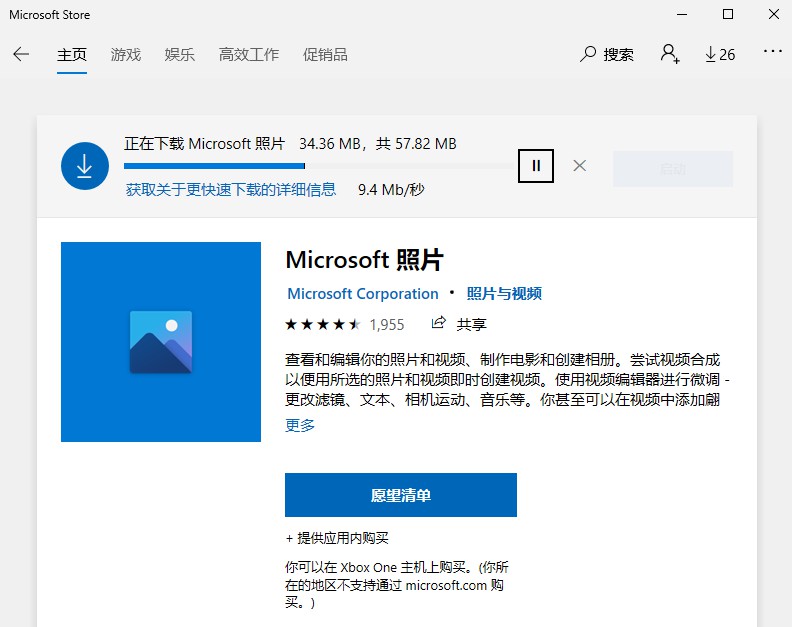Pause the Microsoft 照片 download
This screenshot has height=627, width=792.
point(535,166)
